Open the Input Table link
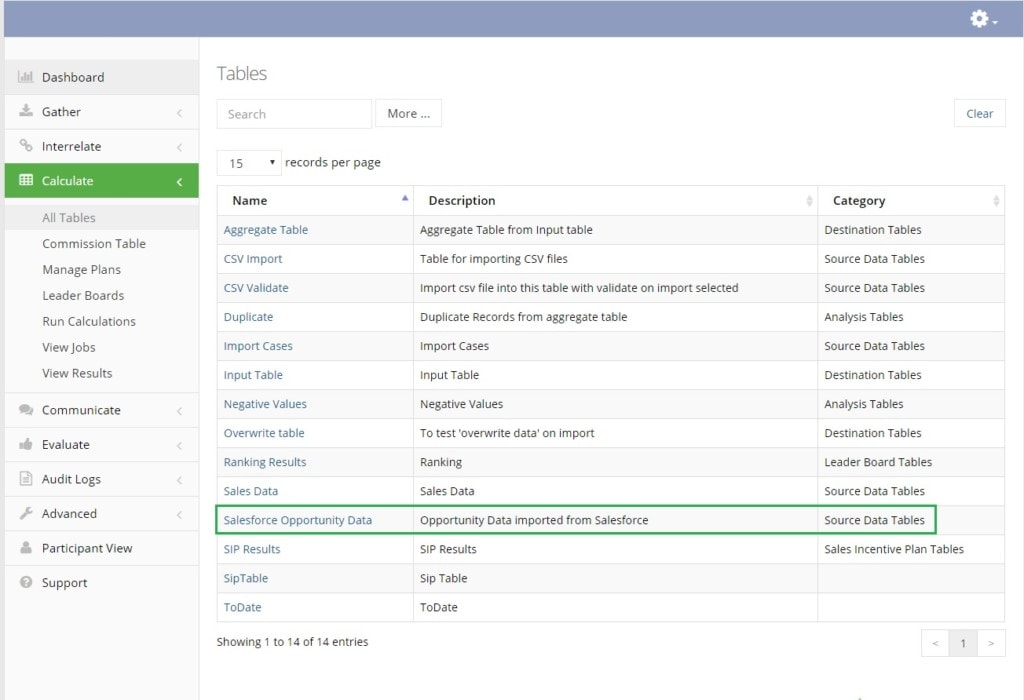Screen dimensions: 1024x700 click(x=253, y=375)
